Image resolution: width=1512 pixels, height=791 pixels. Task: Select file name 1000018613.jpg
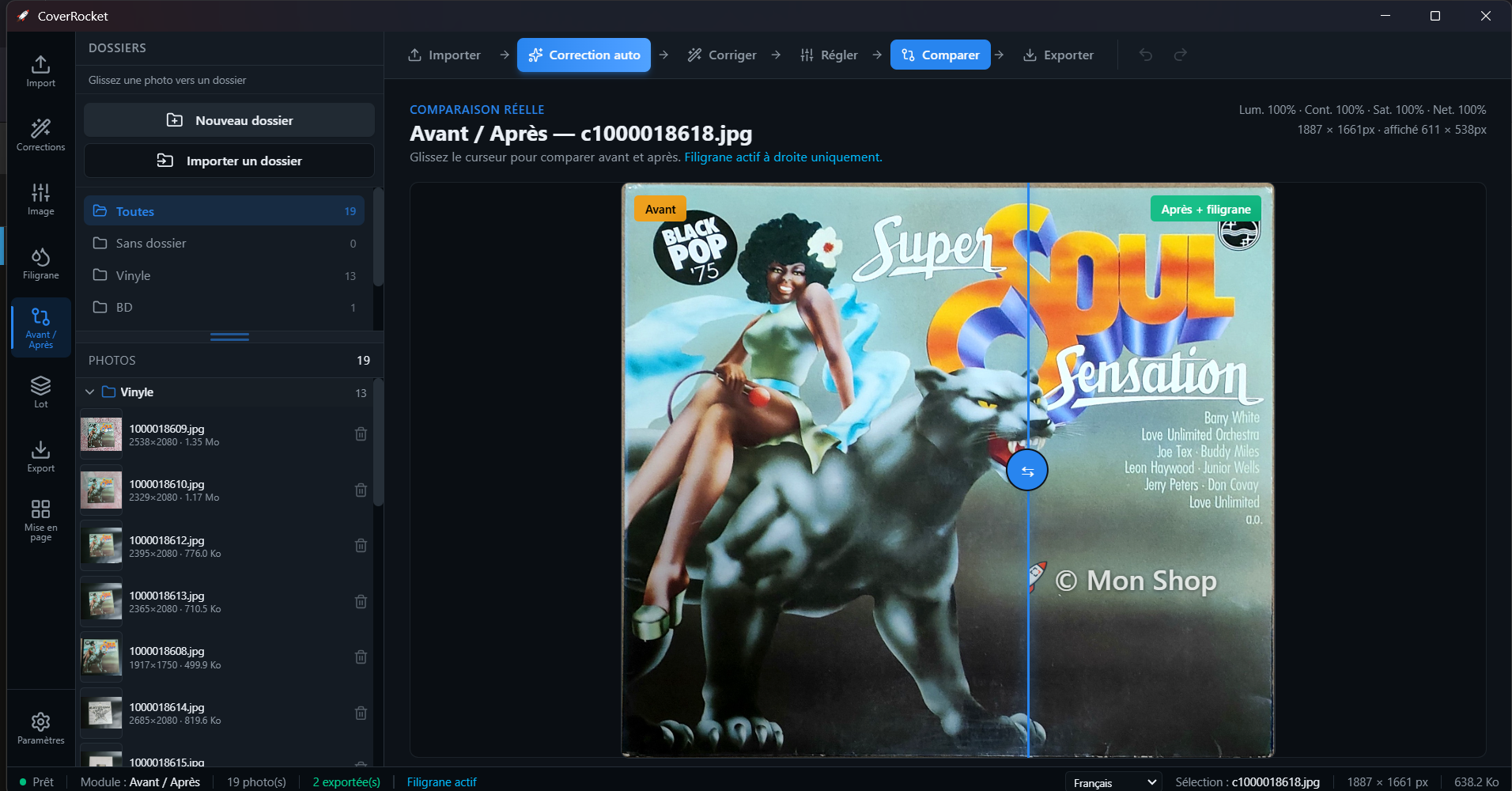pyautogui.click(x=167, y=596)
